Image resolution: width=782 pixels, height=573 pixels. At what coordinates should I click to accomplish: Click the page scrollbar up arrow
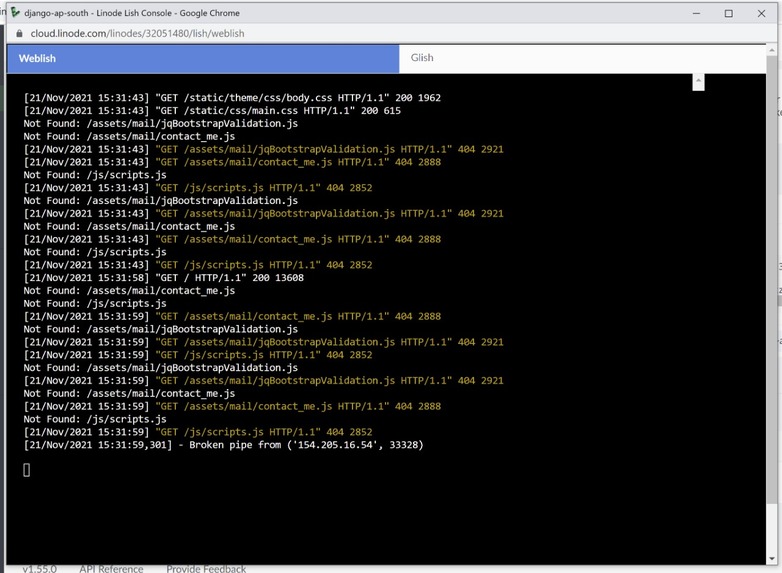click(772, 50)
